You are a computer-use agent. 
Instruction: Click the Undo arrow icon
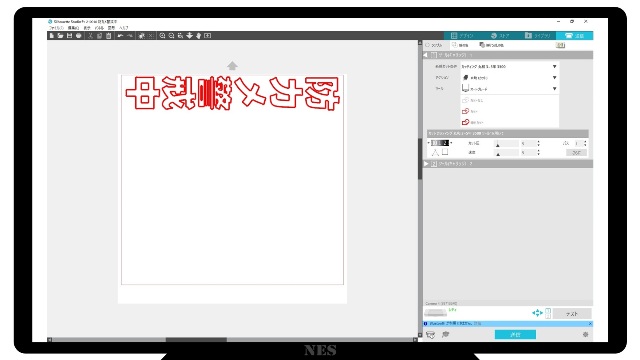pos(120,36)
